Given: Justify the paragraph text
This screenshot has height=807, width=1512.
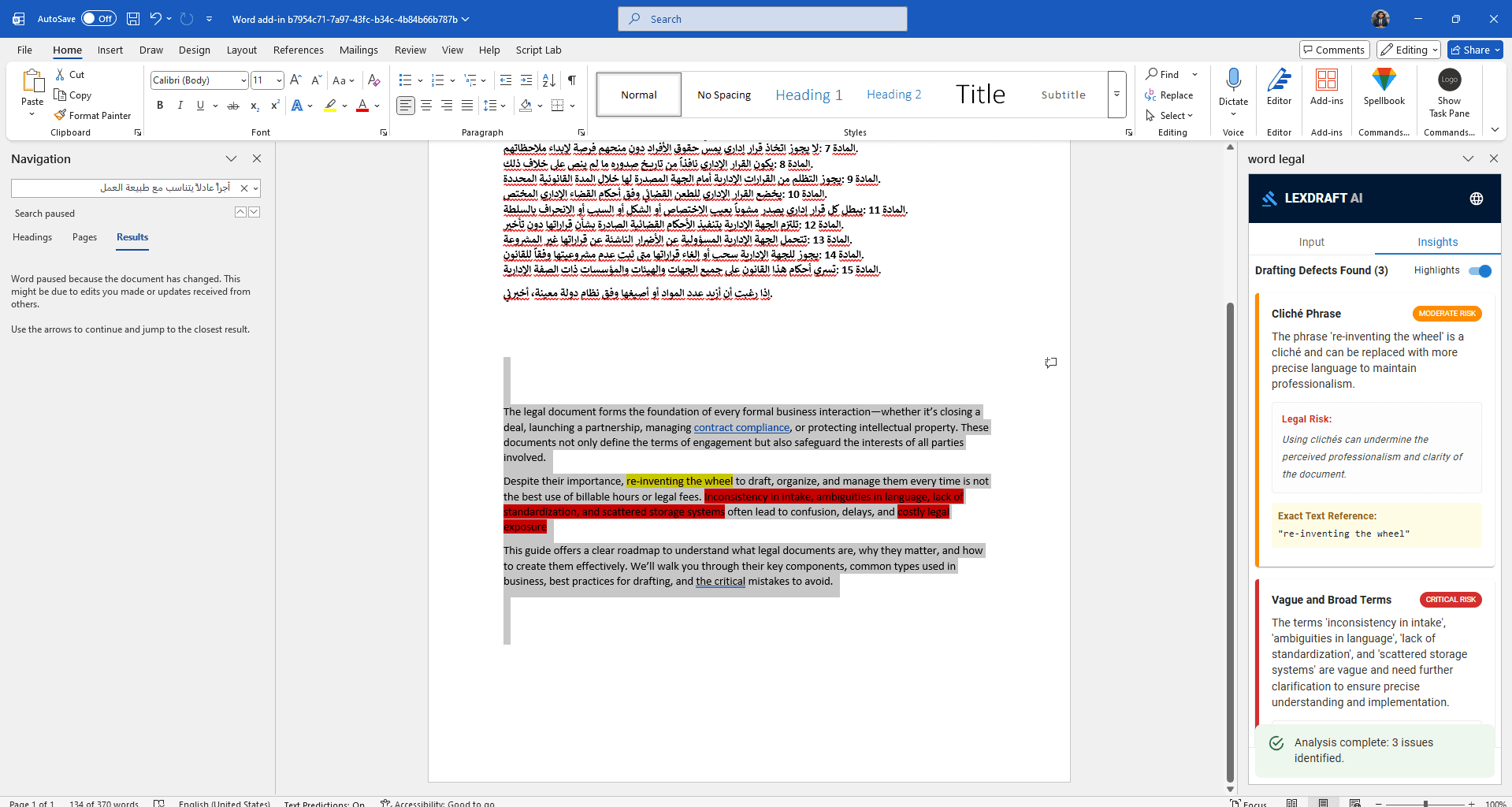Looking at the screenshot, I should click(x=467, y=106).
